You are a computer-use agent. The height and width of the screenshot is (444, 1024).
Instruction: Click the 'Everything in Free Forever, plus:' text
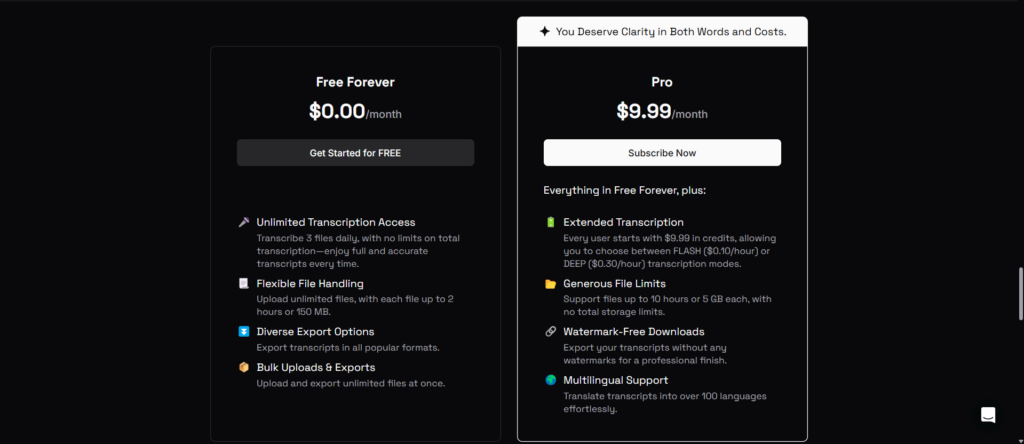click(x=625, y=191)
